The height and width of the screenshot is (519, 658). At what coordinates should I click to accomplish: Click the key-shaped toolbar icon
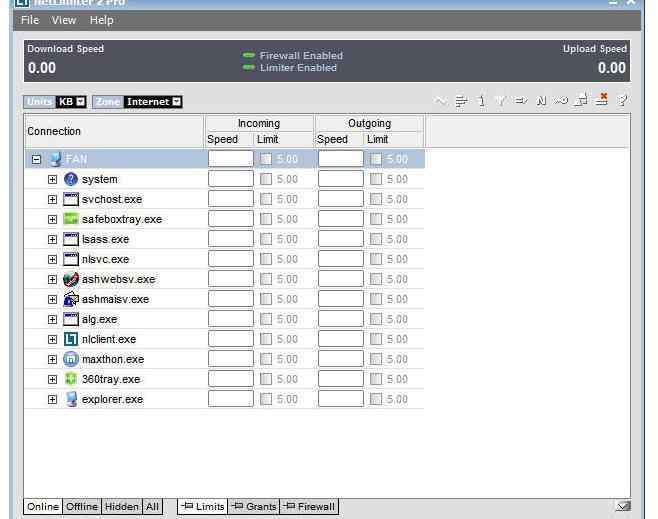pos(561,101)
